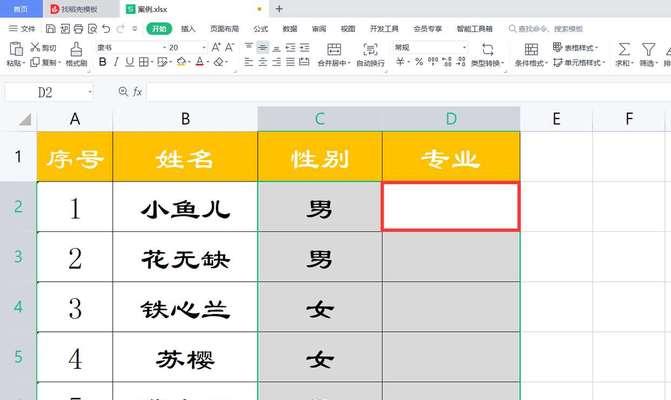Switch to the Data tab
This screenshot has width=671, height=400.
(x=290, y=29)
